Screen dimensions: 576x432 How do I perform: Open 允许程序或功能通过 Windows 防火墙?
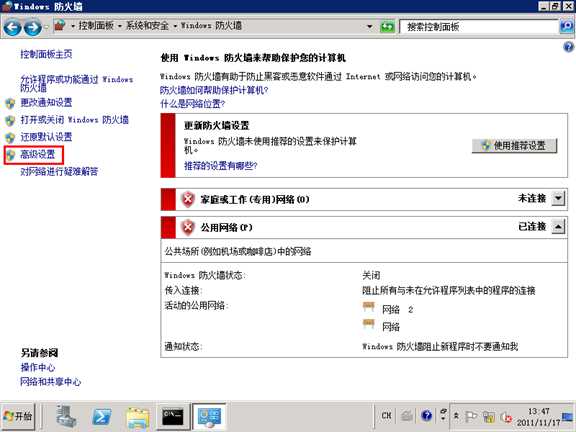(77, 83)
